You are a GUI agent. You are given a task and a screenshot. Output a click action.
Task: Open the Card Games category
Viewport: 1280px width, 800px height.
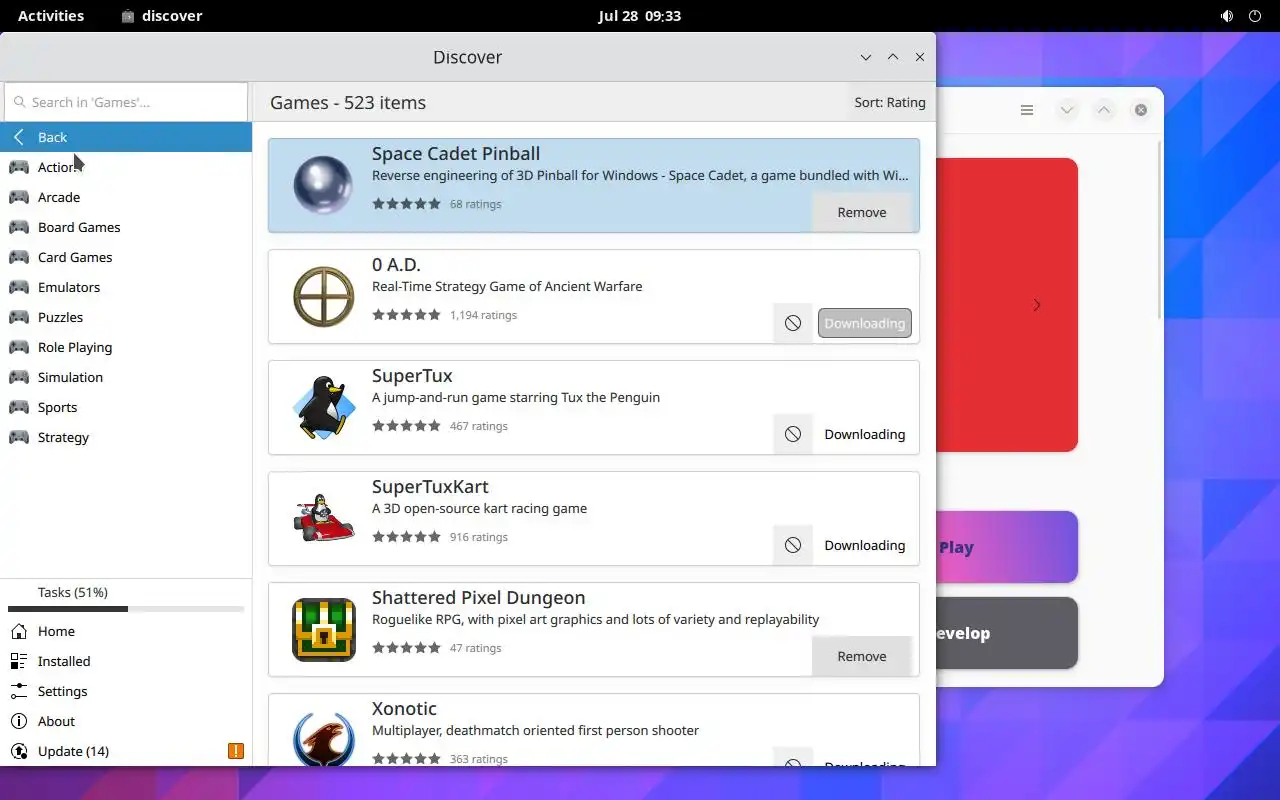point(126,257)
